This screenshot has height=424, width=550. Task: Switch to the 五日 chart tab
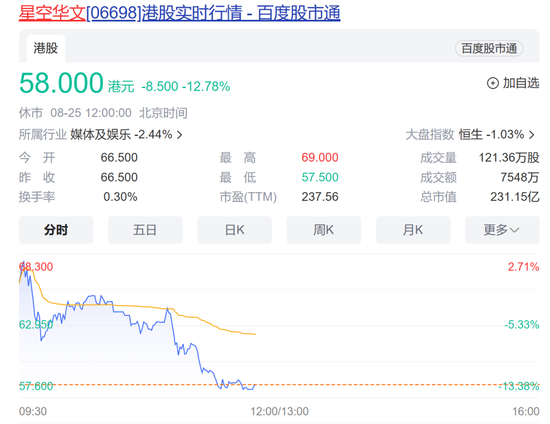(x=145, y=230)
